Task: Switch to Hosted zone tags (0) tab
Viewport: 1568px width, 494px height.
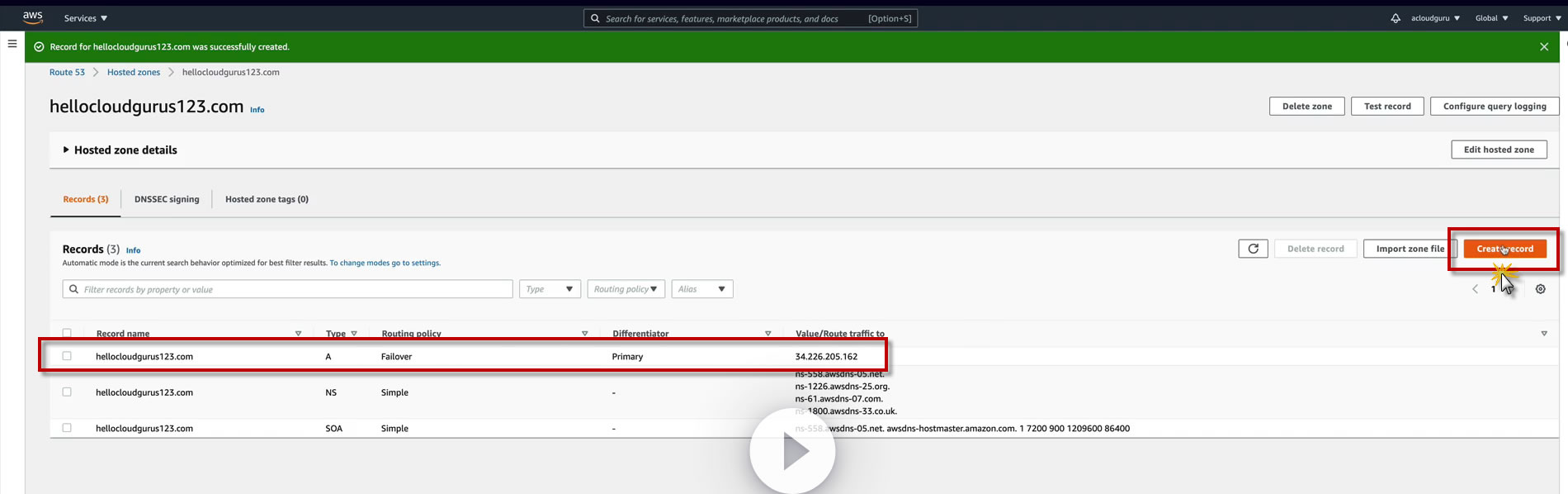Action: (267, 199)
